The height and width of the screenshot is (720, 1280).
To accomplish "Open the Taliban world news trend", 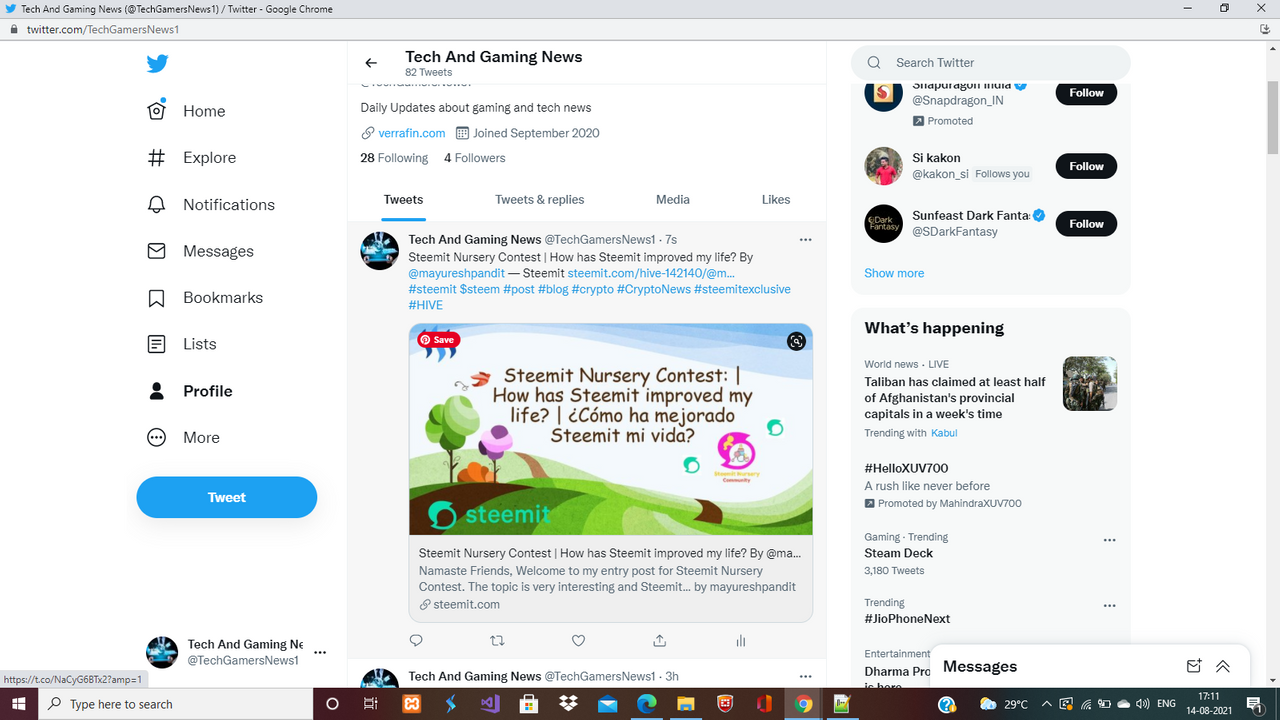I will pos(955,398).
